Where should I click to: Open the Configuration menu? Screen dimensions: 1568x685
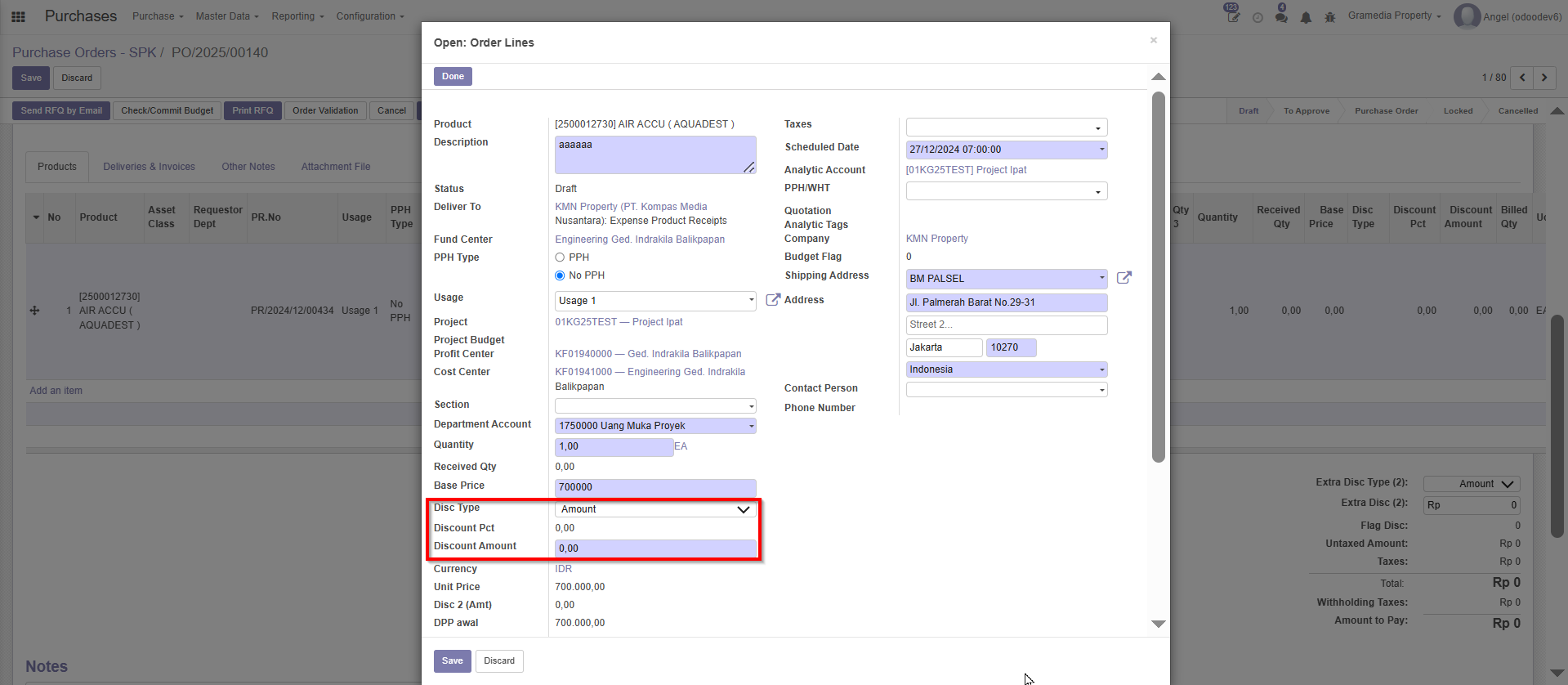(x=370, y=16)
